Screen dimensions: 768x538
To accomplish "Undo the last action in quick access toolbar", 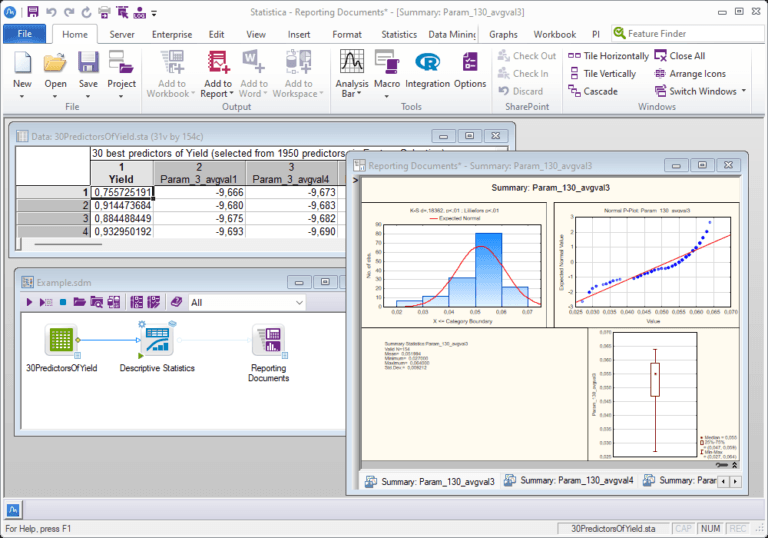I will tap(51, 12).
